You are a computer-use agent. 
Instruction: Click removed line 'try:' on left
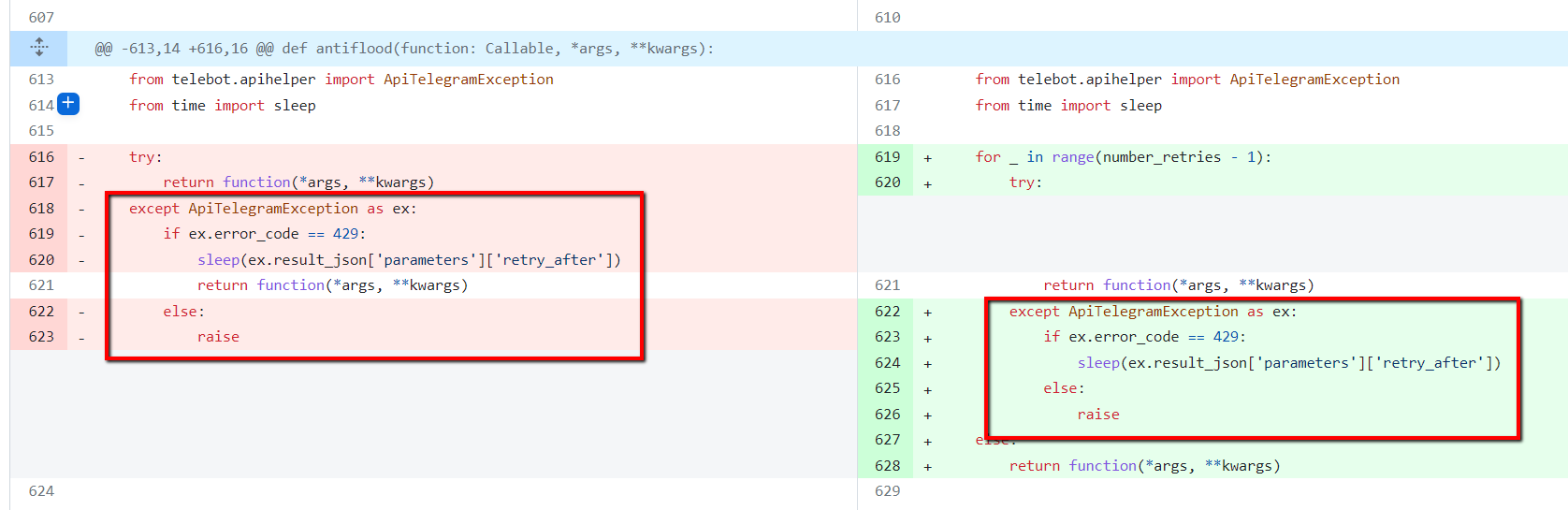[146, 157]
